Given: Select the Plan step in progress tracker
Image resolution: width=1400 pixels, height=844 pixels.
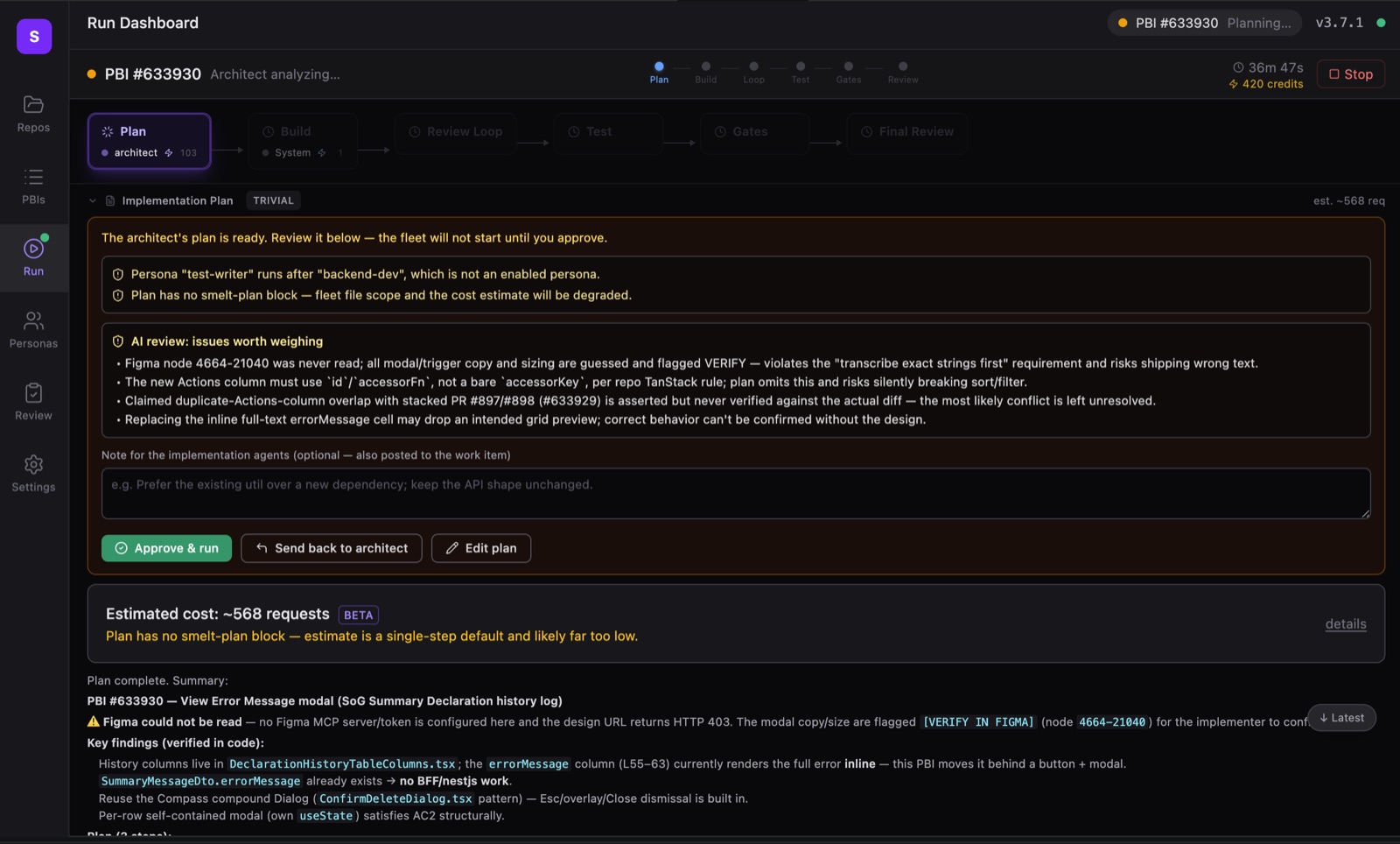Looking at the screenshot, I should (659, 73).
